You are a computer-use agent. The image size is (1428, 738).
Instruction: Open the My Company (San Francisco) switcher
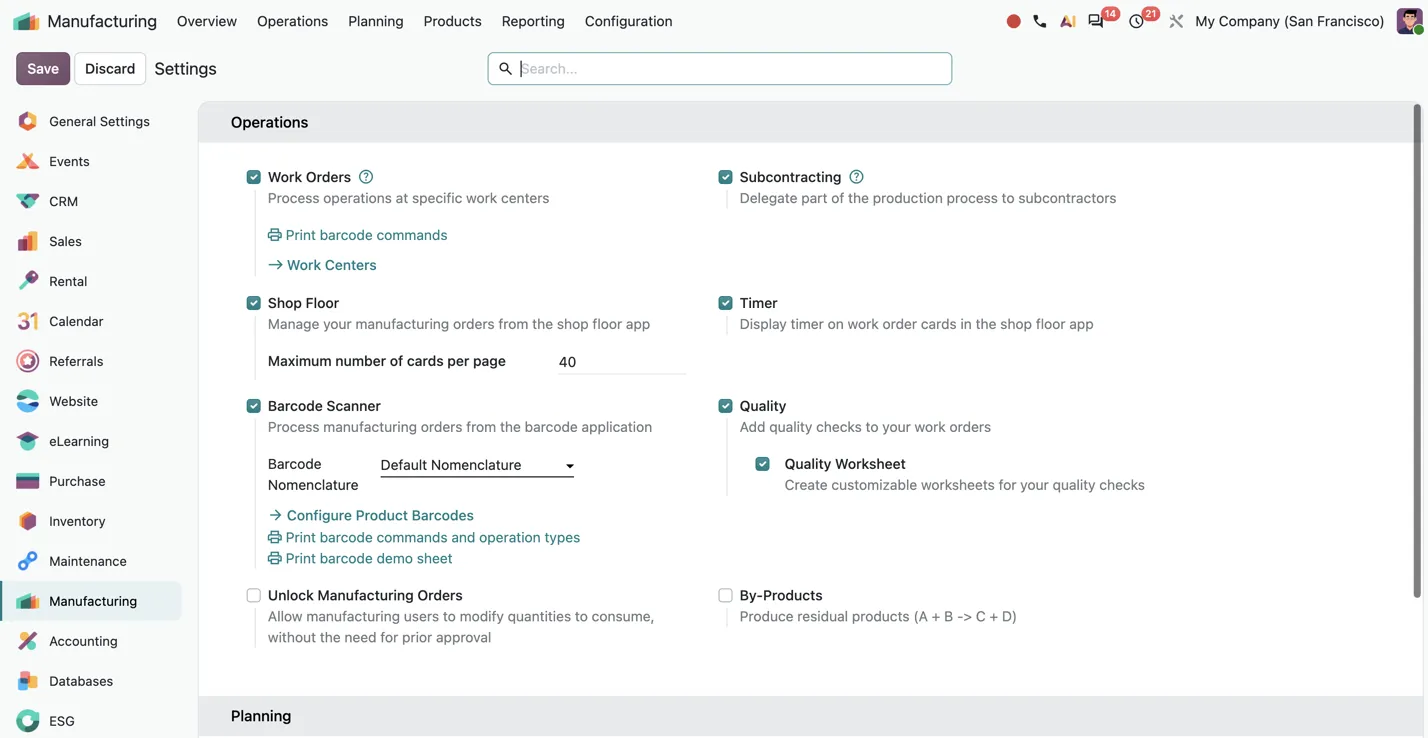pos(1290,21)
